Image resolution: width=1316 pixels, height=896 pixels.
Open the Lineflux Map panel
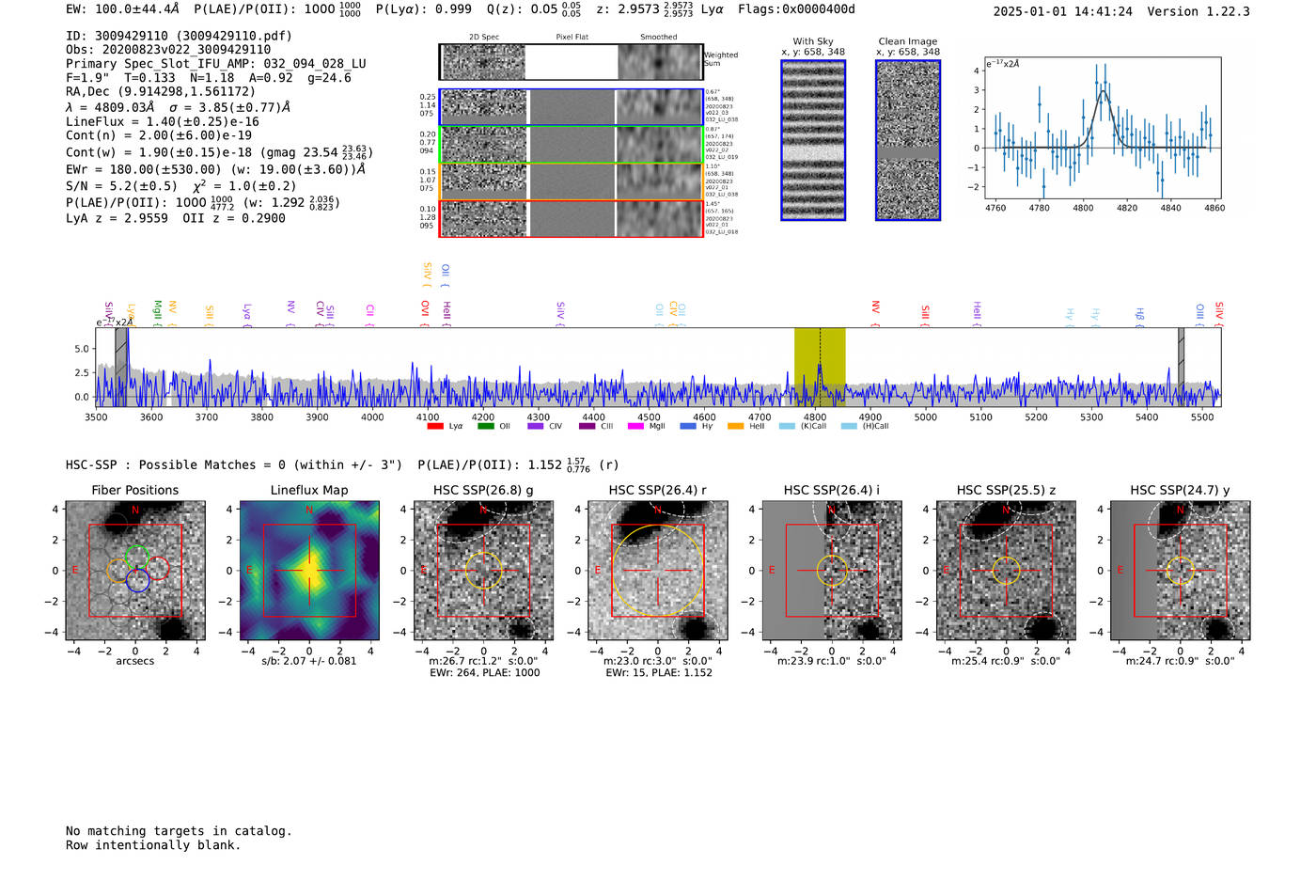tap(309, 571)
